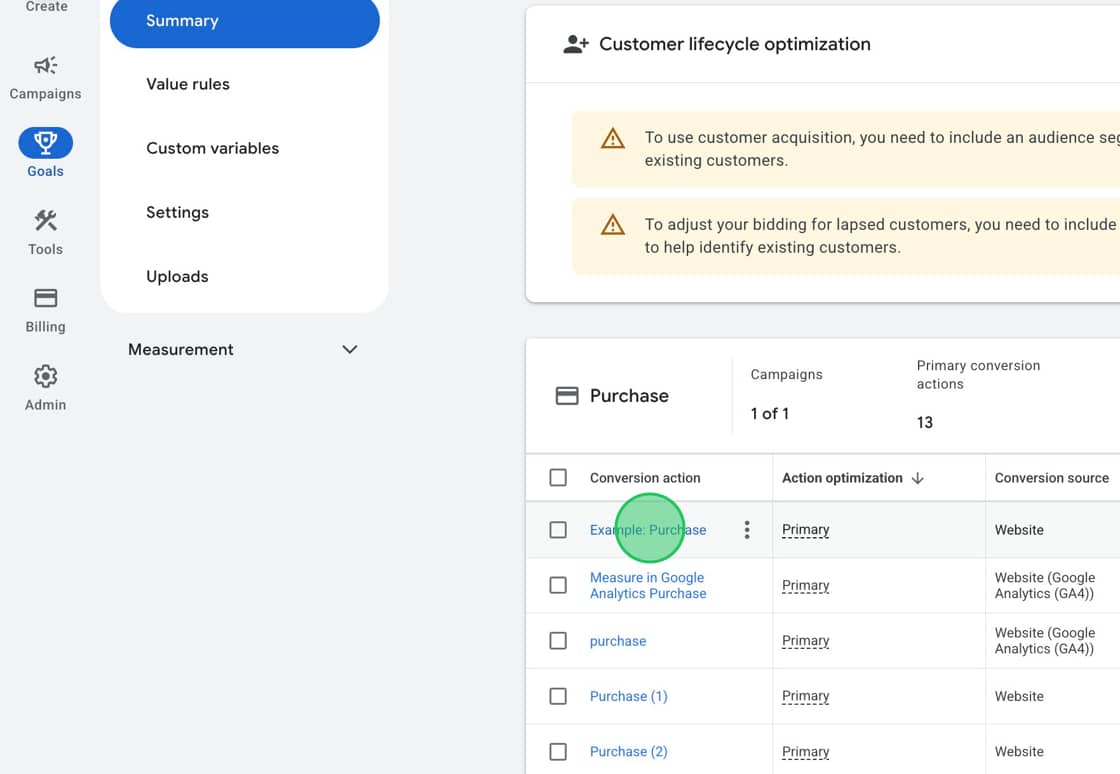Go to Custom variables menu item
Screen dimensions: 1120x774
click(x=212, y=148)
